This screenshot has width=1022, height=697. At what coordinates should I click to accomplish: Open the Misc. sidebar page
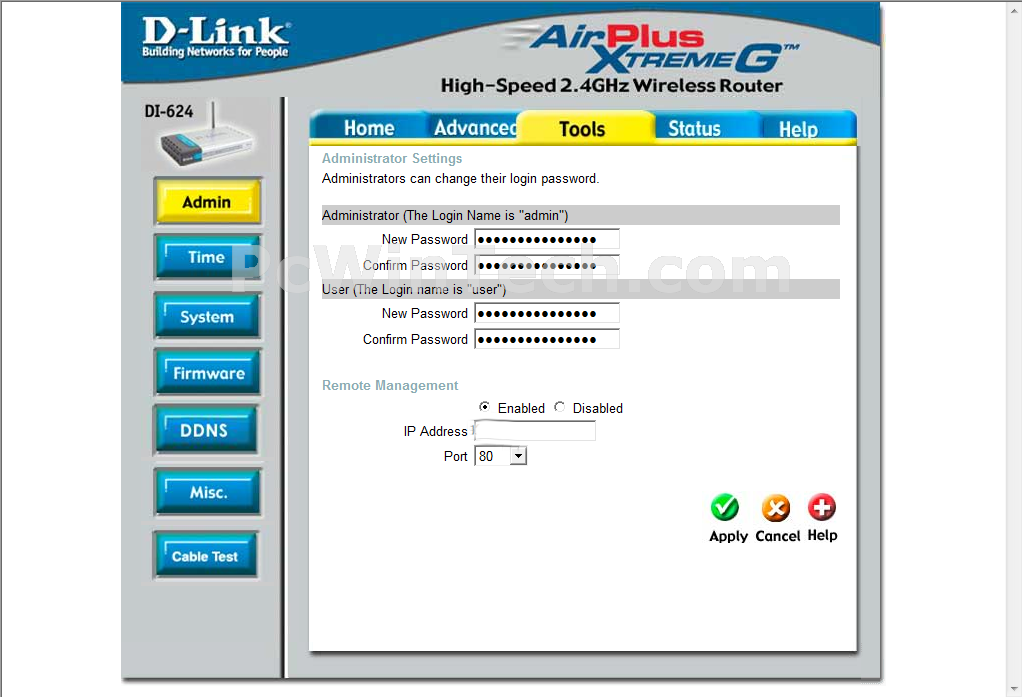point(207,492)
